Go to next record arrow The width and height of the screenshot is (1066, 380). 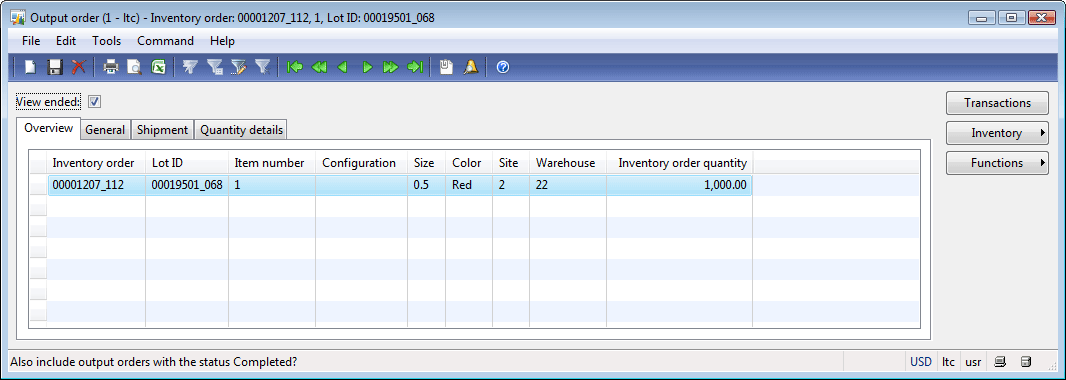367,67
